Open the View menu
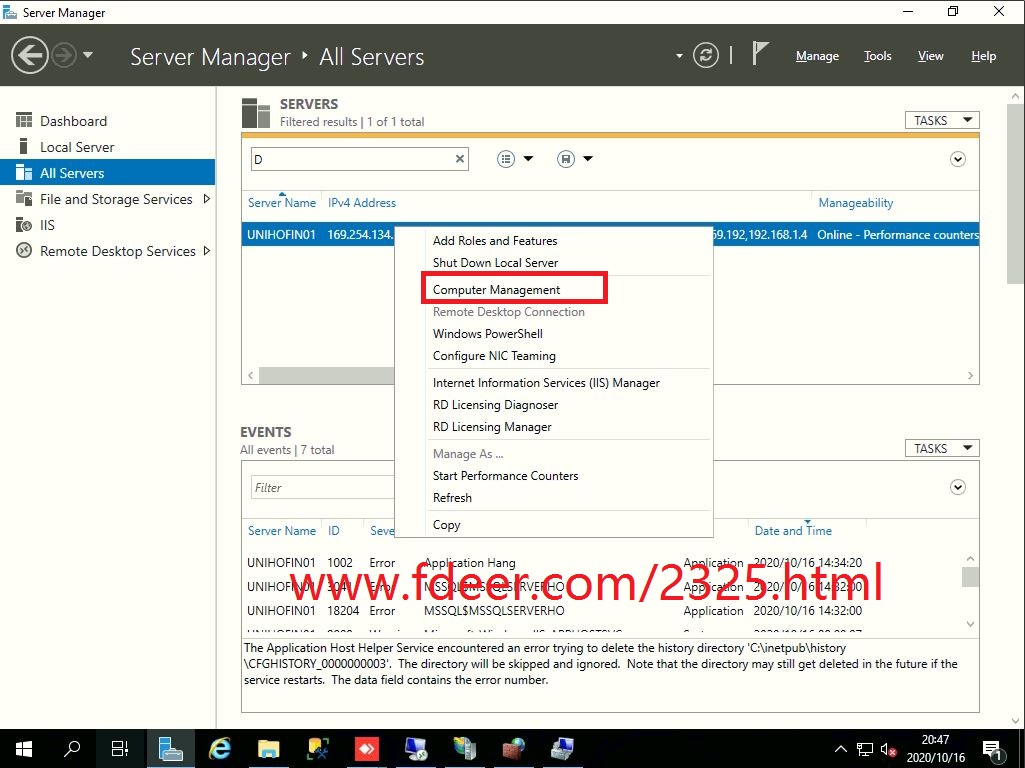The width and height of the screenshot is (1025, 768). [x=930, y=56]
